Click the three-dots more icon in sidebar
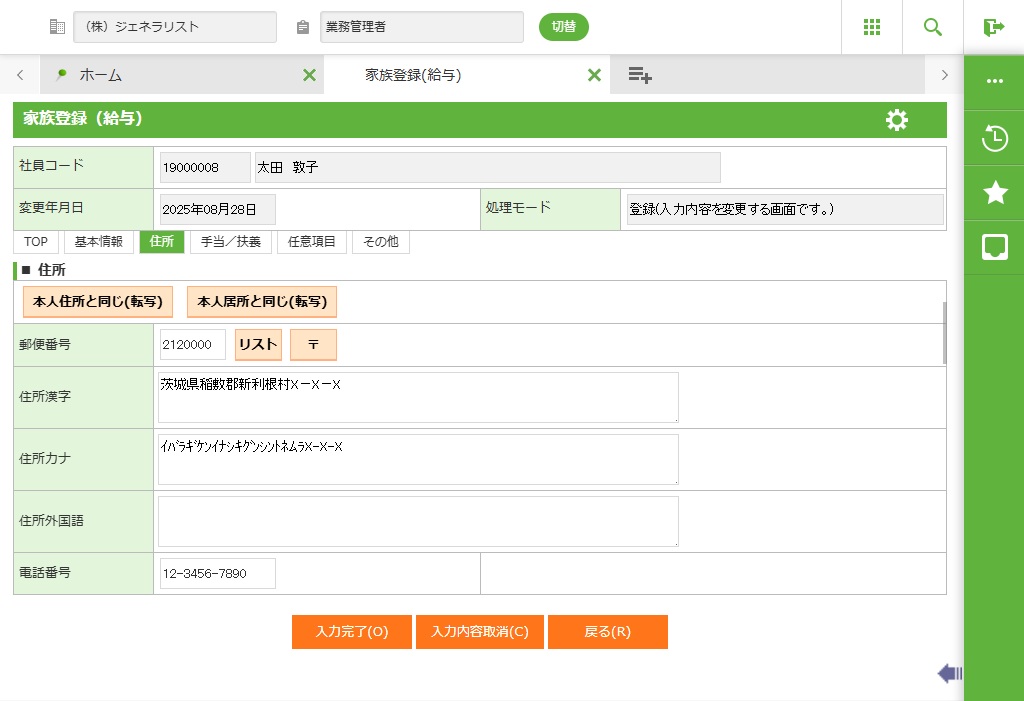 click(994, 81)
